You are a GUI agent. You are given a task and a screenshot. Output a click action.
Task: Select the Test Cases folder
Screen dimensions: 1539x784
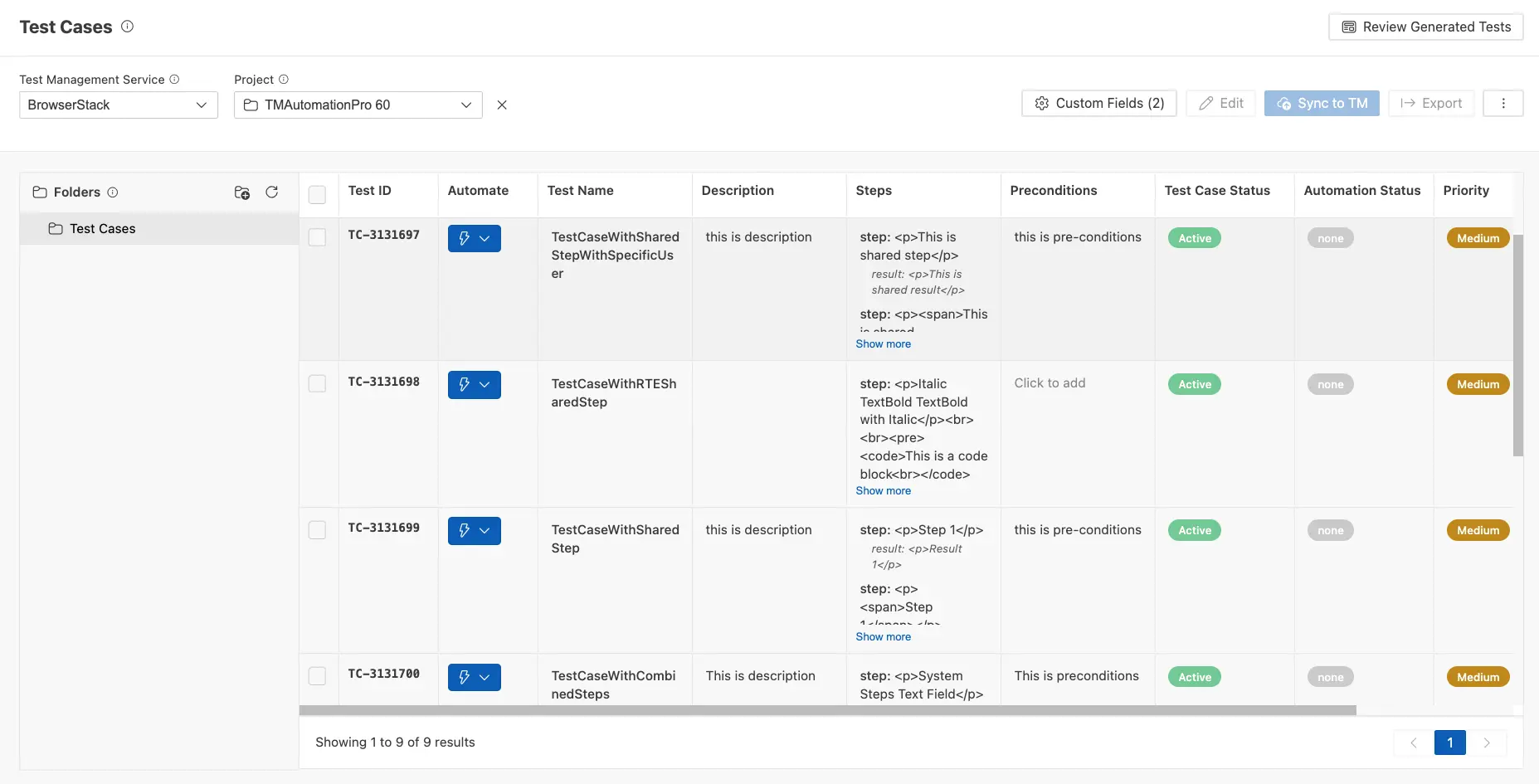click(102, 228)
